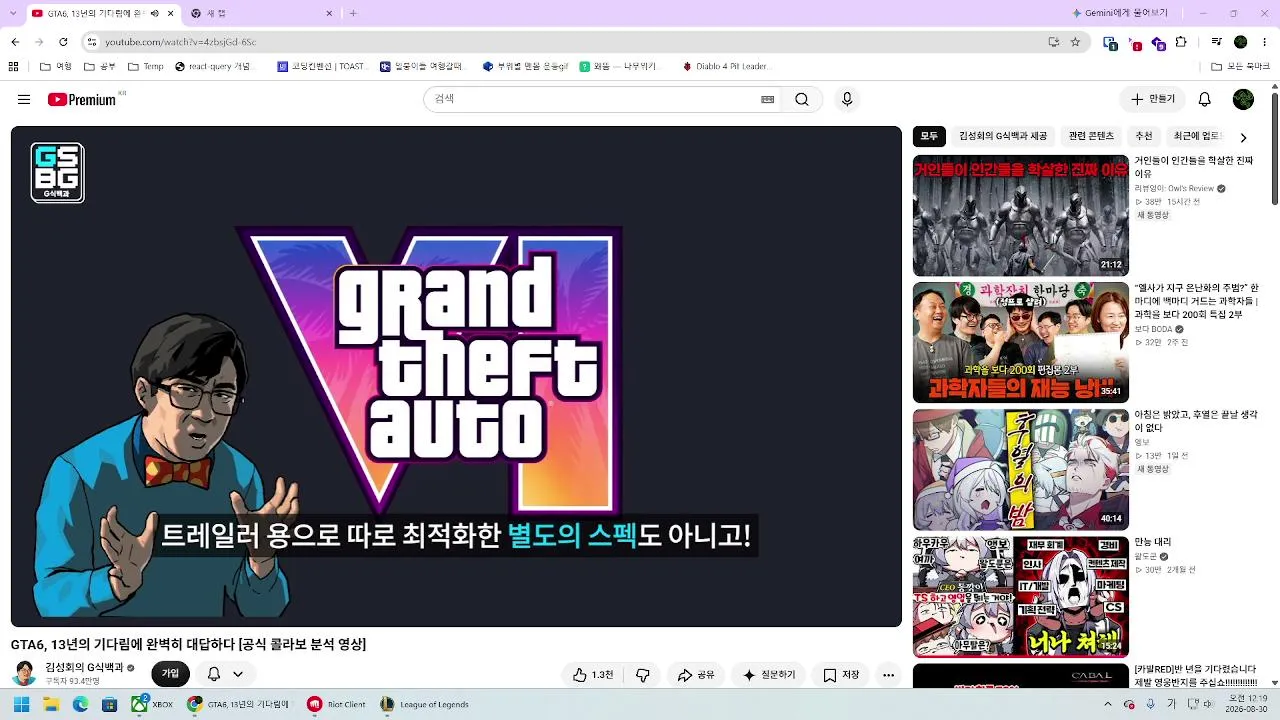Reload the current page
Image resolution: width=1280 pixels, height=720 pixels.
pos(63,42)
